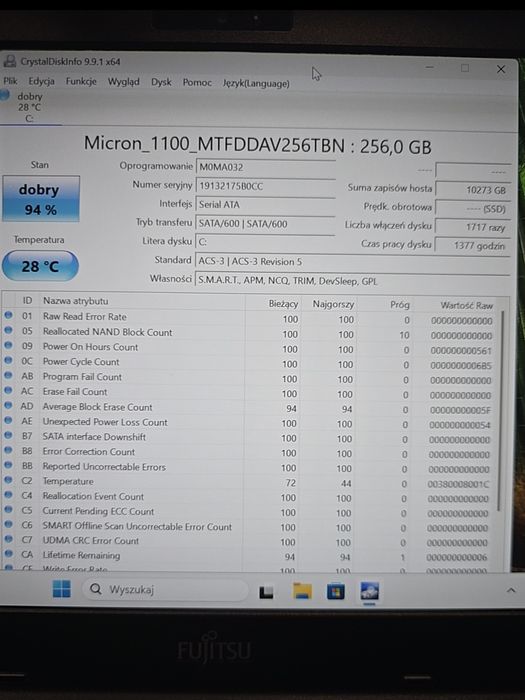Click raw value 00000000005F of Average Block Erase

pos(461,410)
